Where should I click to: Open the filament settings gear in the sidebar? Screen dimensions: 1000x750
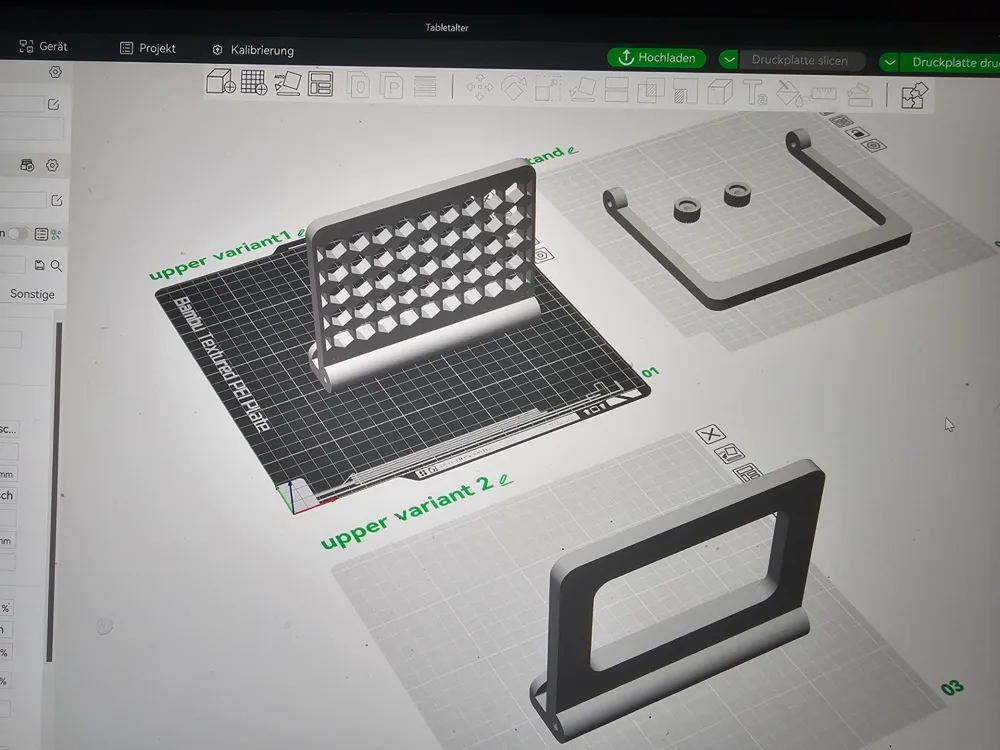[x=53, y=165]
